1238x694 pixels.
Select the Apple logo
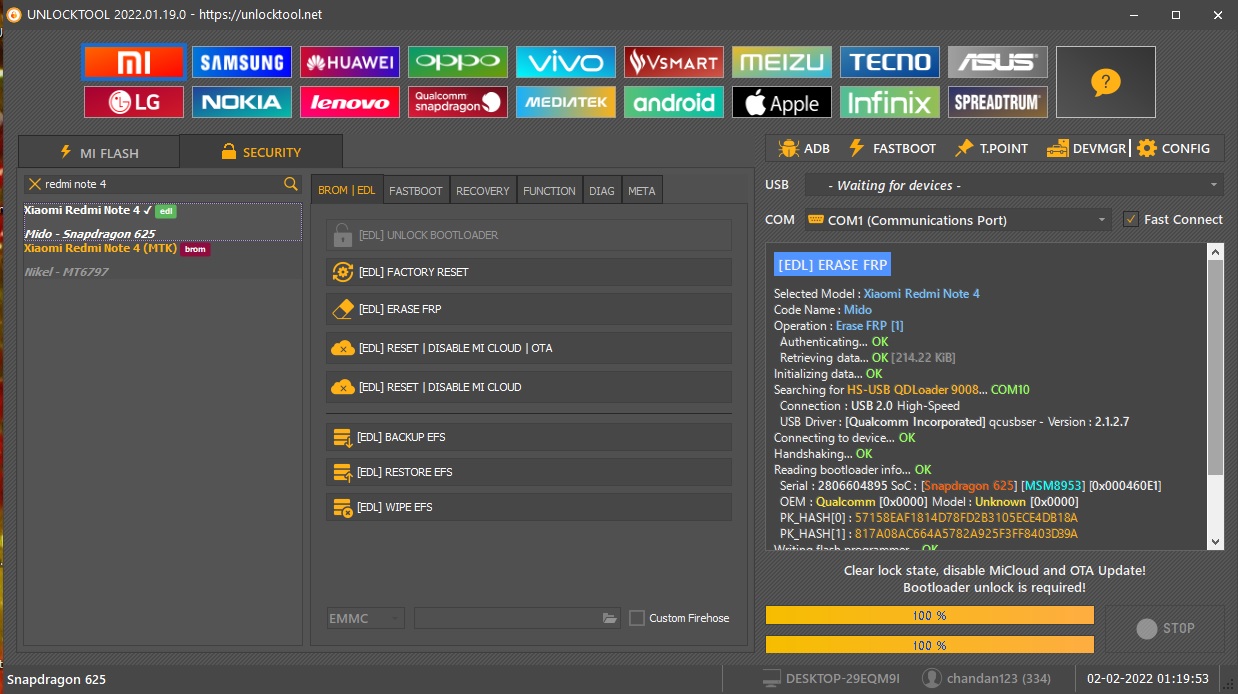click(x=782, y=102)
